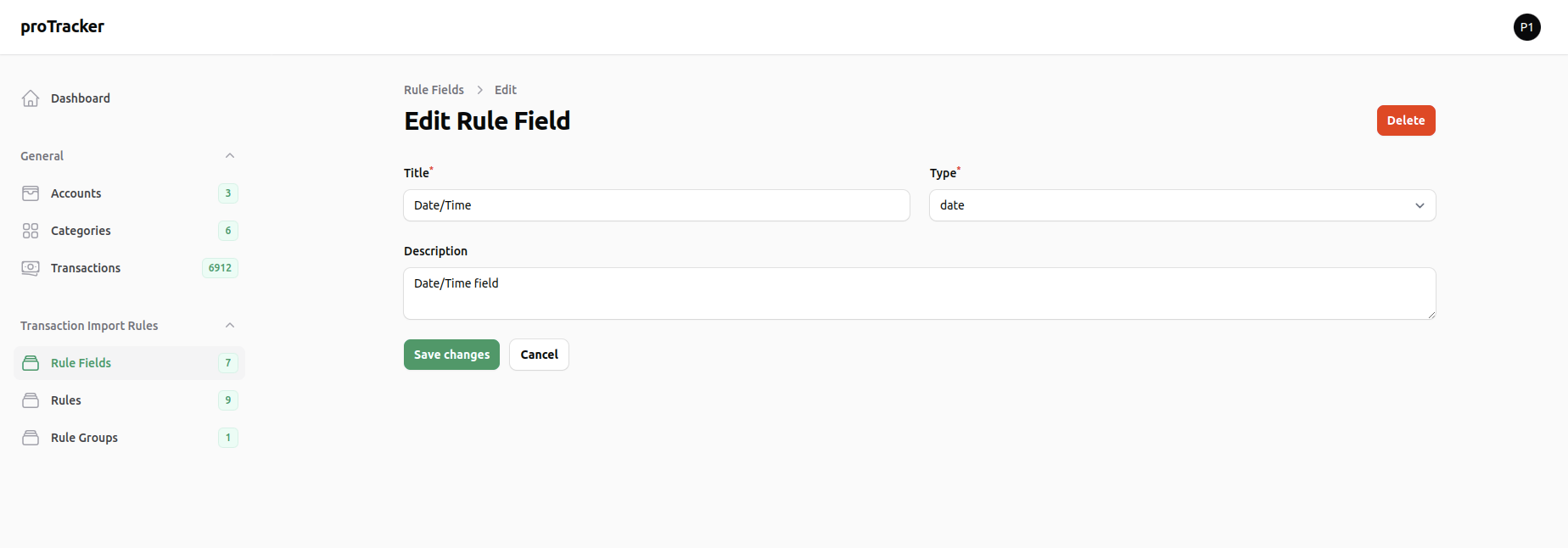Follow the Rule Fields breadcrumb link

[x=434, y=90]
